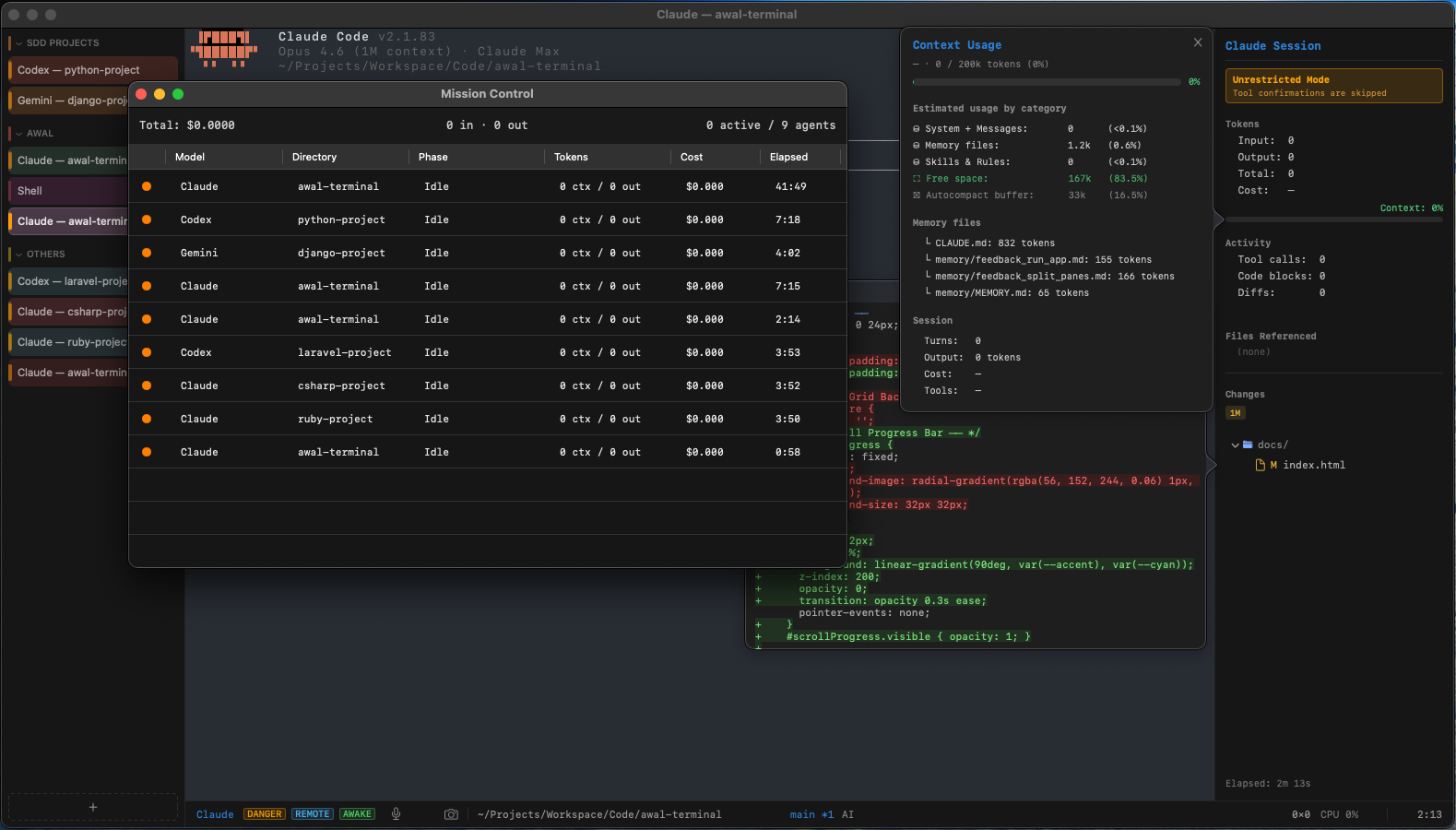Click the Claude label in status bar
This screenshot has height=830, width=1456.
[x=215, y=814]
